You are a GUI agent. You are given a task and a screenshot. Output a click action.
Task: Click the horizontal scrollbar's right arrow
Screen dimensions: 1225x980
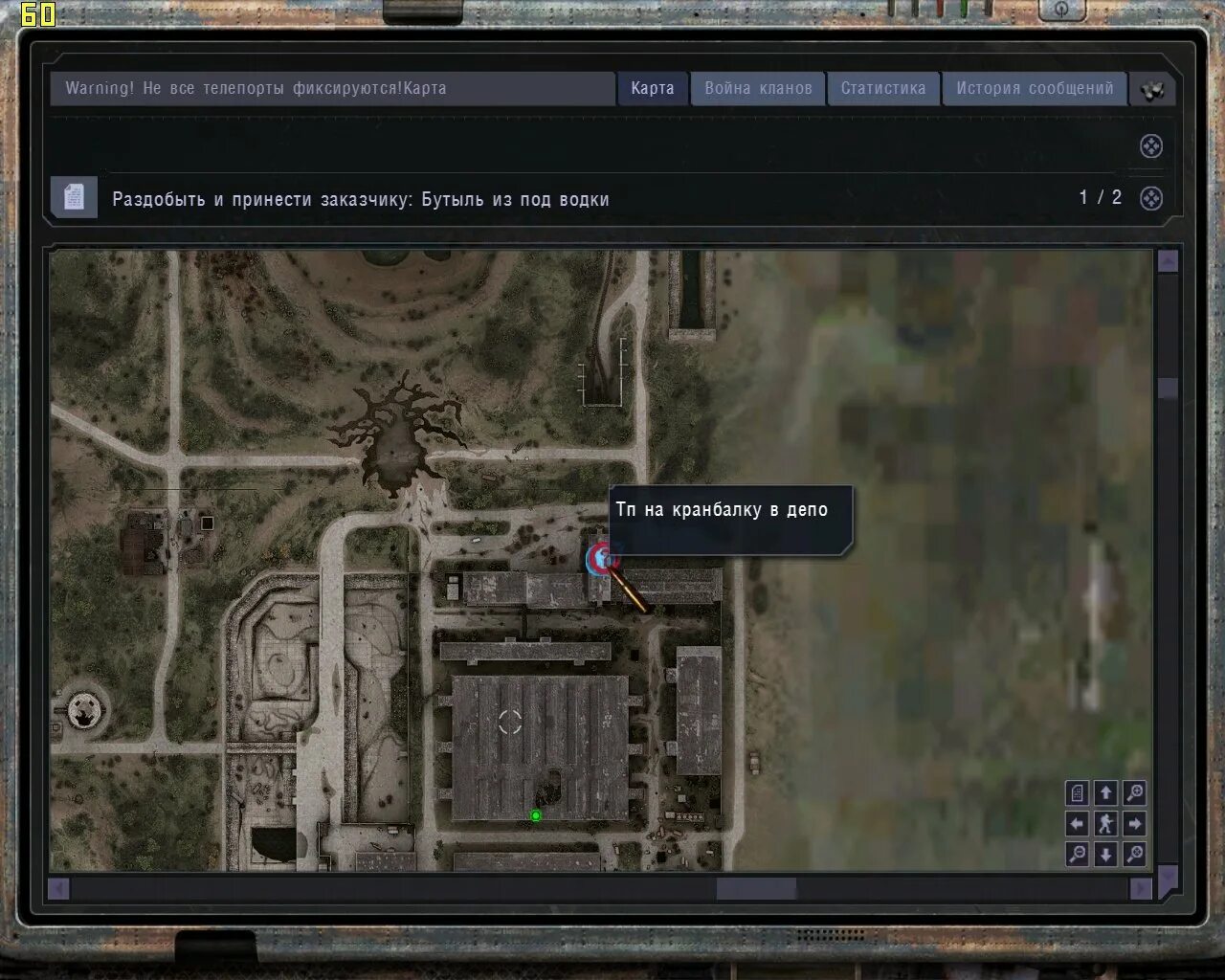(1141, 888)
